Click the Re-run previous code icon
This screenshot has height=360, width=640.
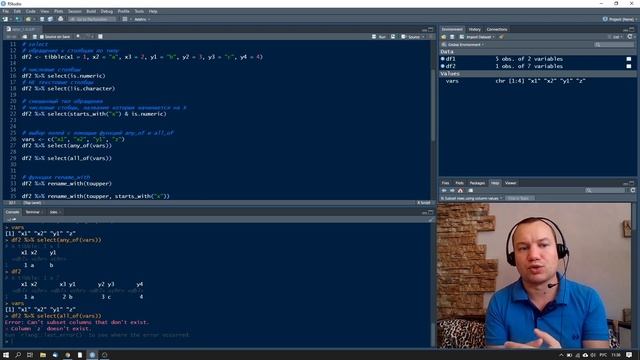point(393,37)
